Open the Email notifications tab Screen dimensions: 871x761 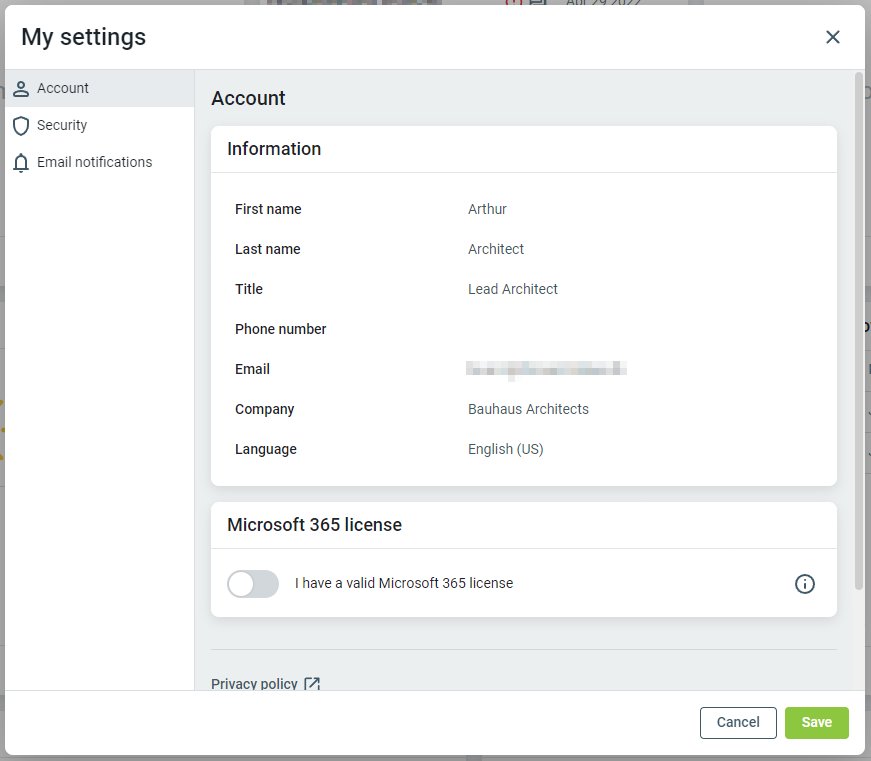94,163
